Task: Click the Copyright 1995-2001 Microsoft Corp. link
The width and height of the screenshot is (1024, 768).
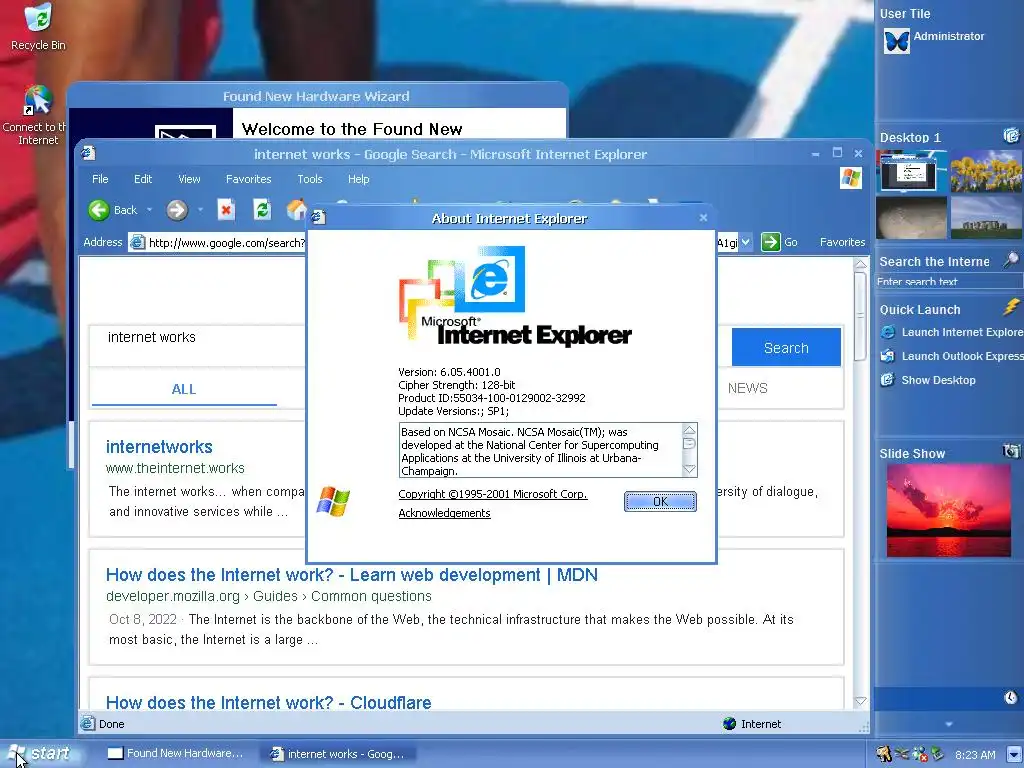Action: 492,494
